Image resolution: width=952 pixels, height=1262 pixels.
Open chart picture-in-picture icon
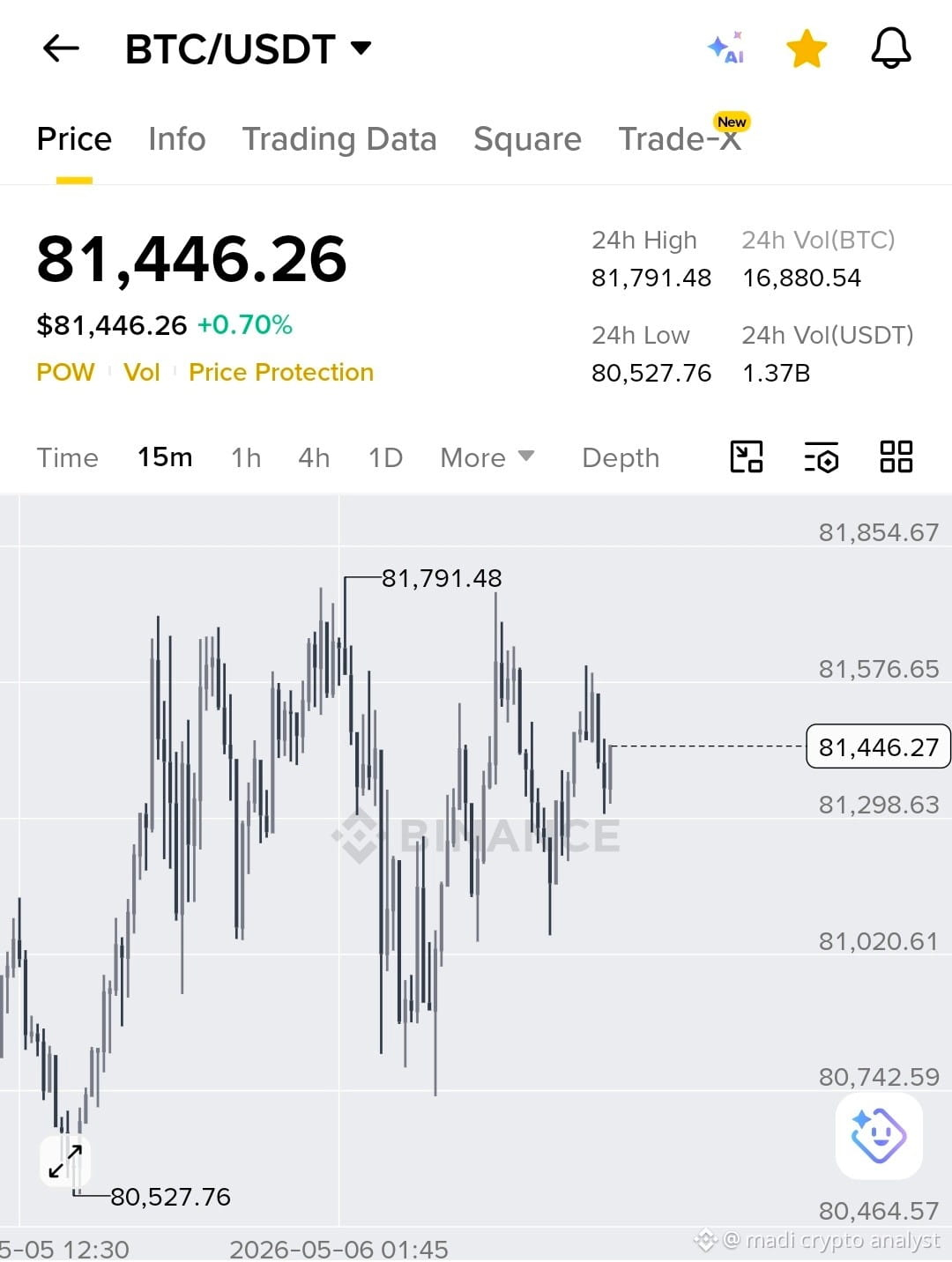coord(747,457)
